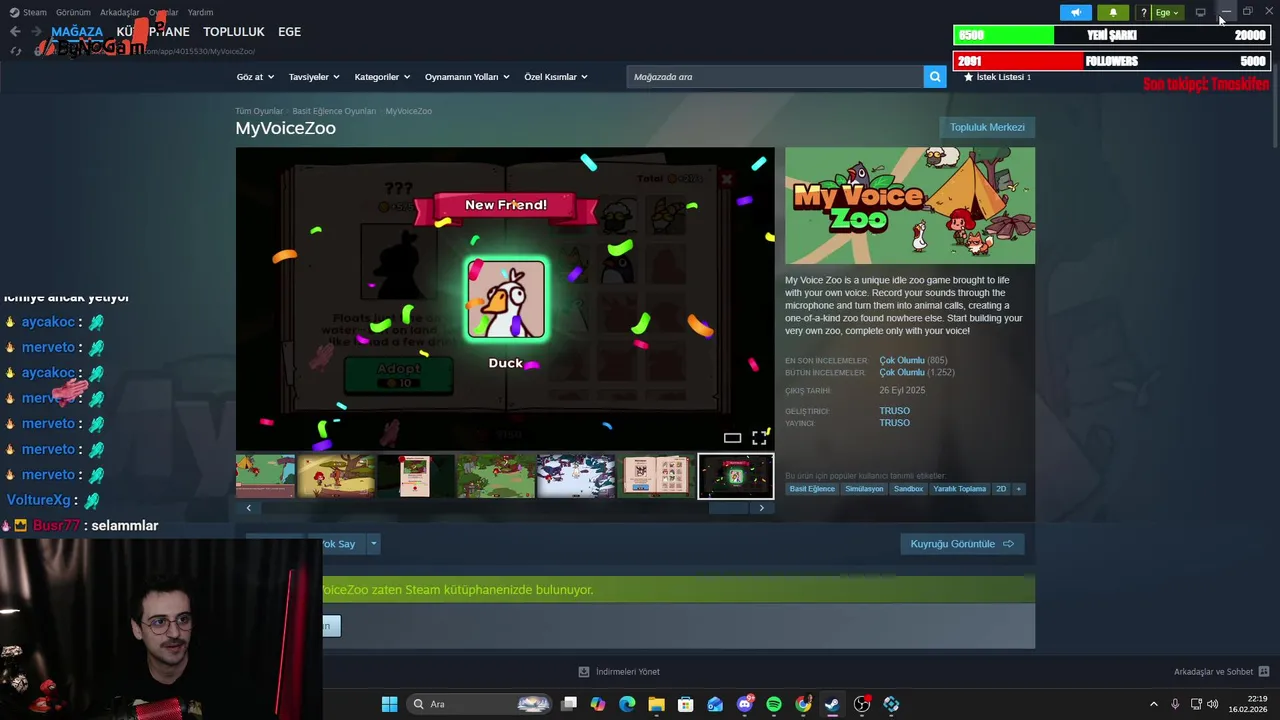Switch to the TOPLULUK tab
Image resolution: width=1280 pixels, height=720 pixels.
click(x=234, y=32)
